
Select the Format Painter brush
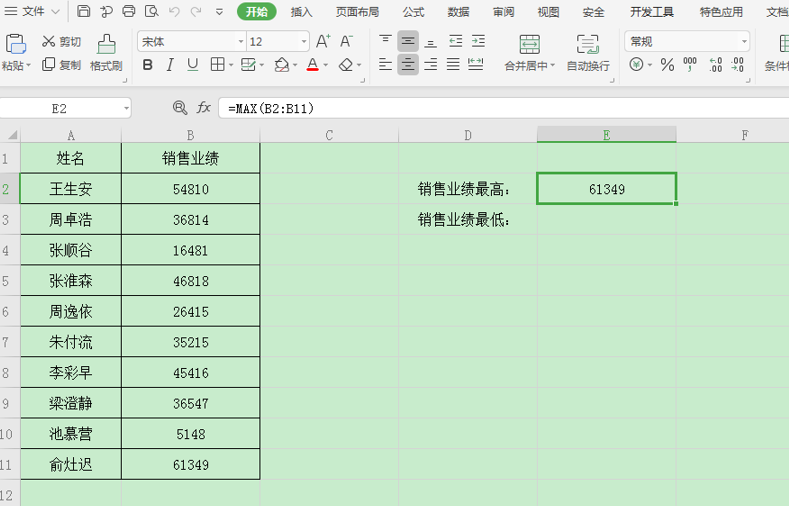[106, 52]
